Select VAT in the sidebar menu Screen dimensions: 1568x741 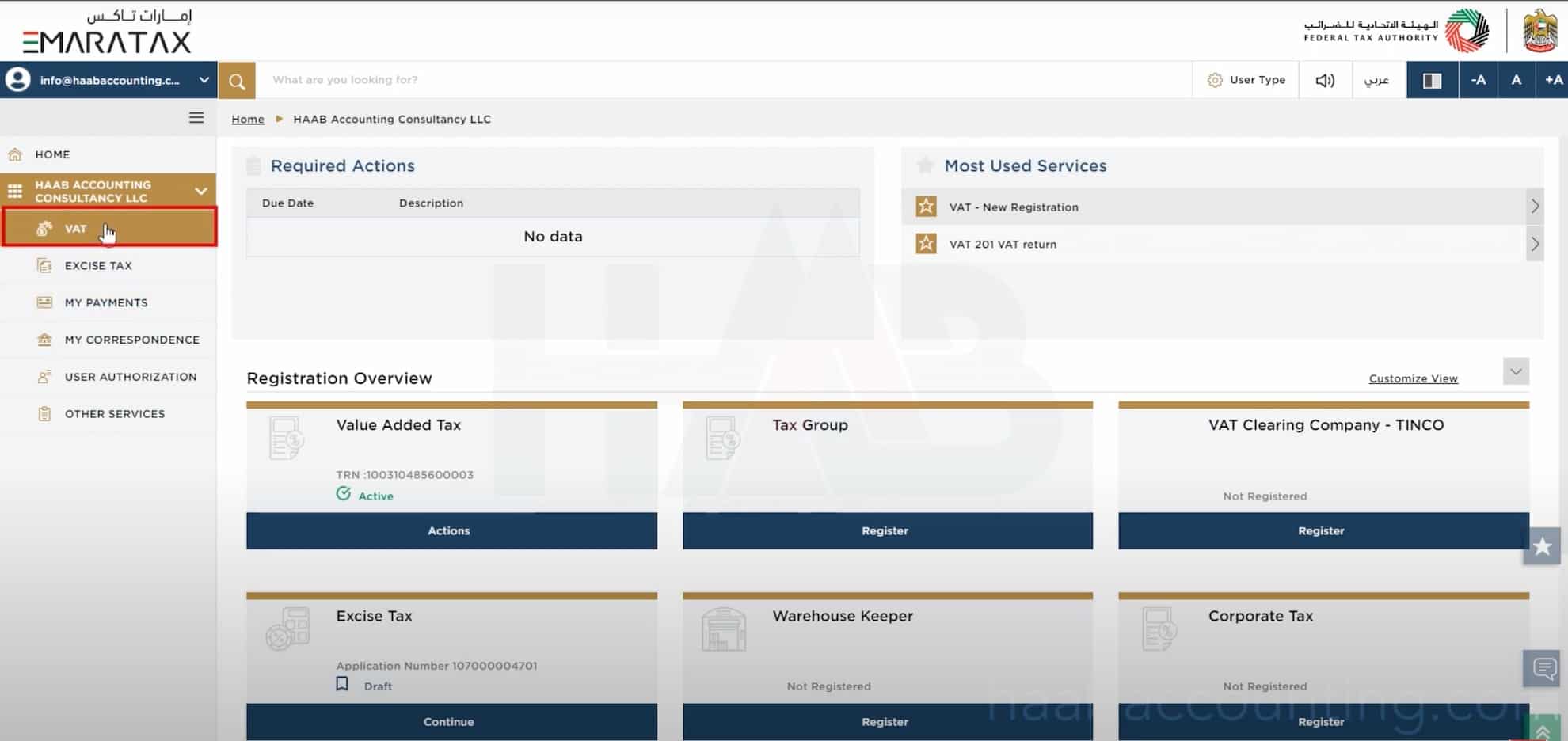pyautogui.click(x=75, y=229)
